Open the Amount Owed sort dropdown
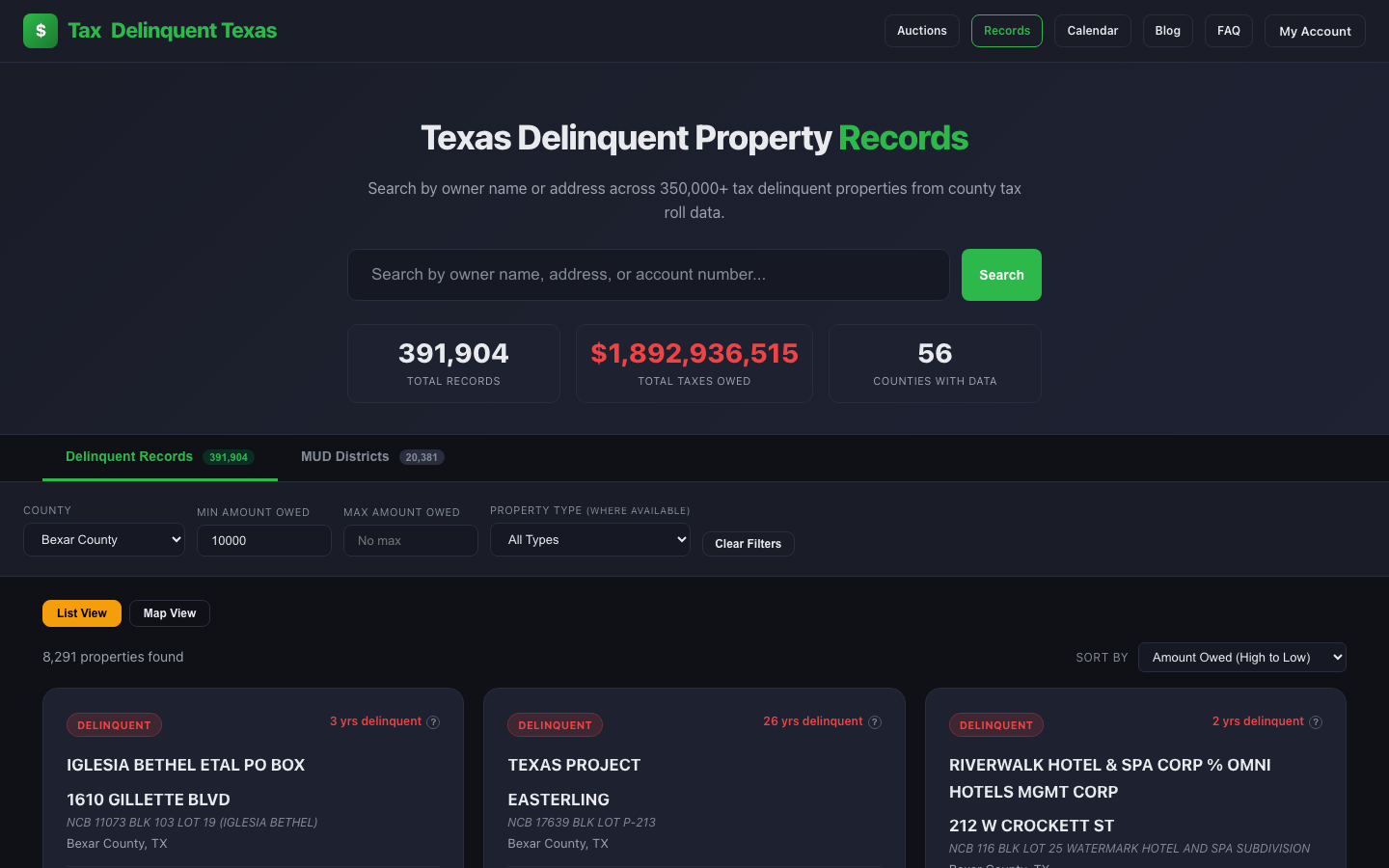This screenshot has height=868, width=1389. pyautogui.click(x=1242, y=658)
